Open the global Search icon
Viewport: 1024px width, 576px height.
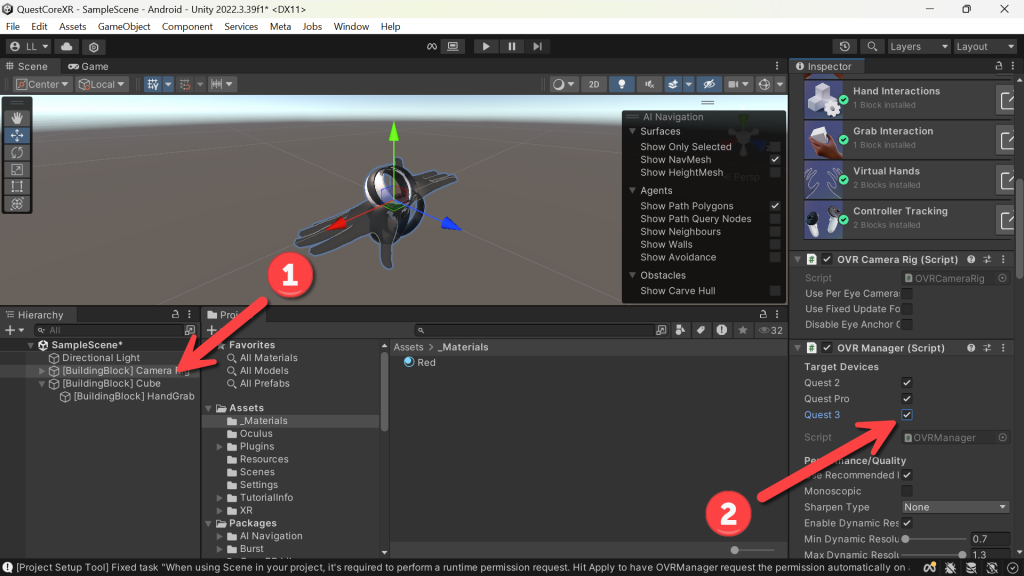click(x=872, y=46)
